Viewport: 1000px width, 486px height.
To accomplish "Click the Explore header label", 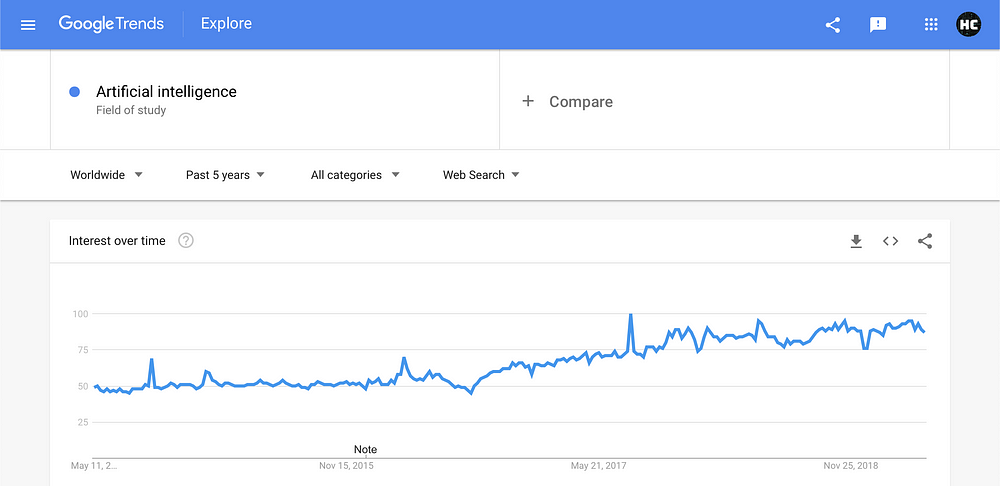I will point(226,24).
